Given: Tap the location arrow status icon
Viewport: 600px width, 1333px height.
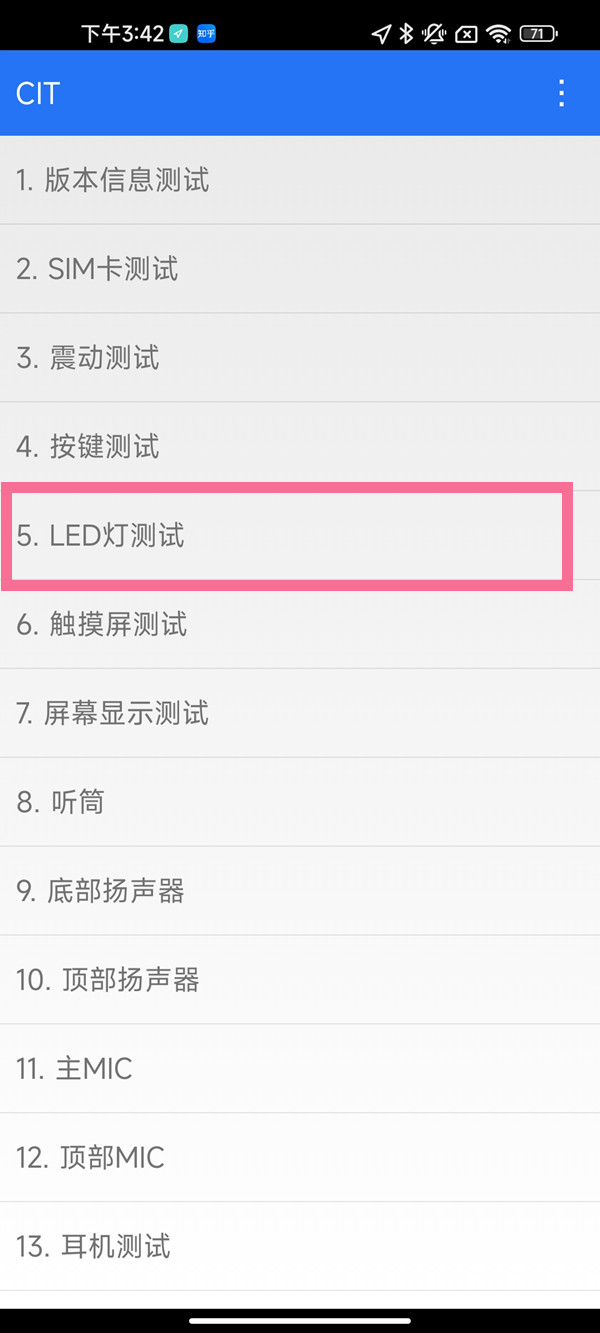Looking at the screenshot, I should click(x=381, y=34).
